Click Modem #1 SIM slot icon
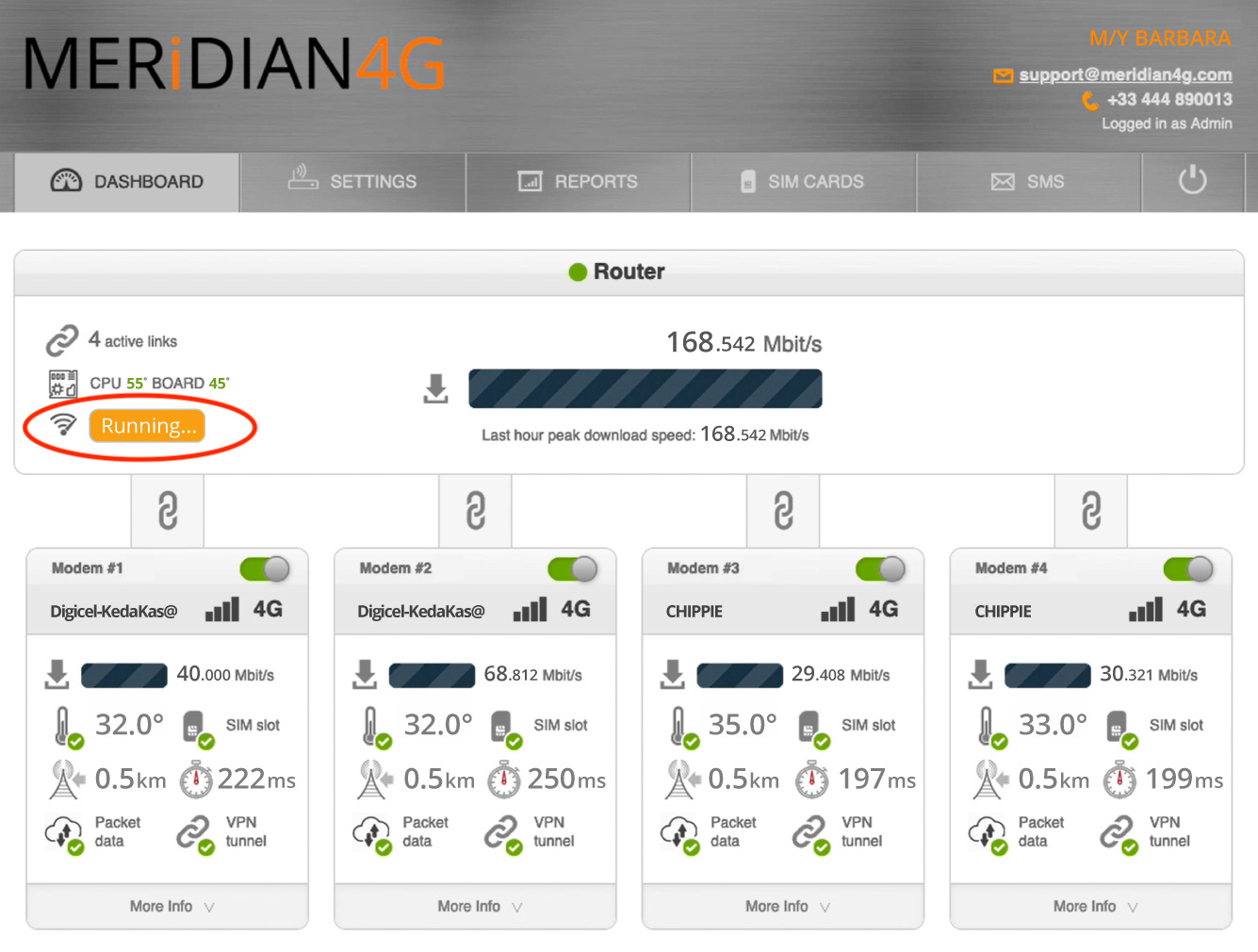 click(x=198, y=729)
